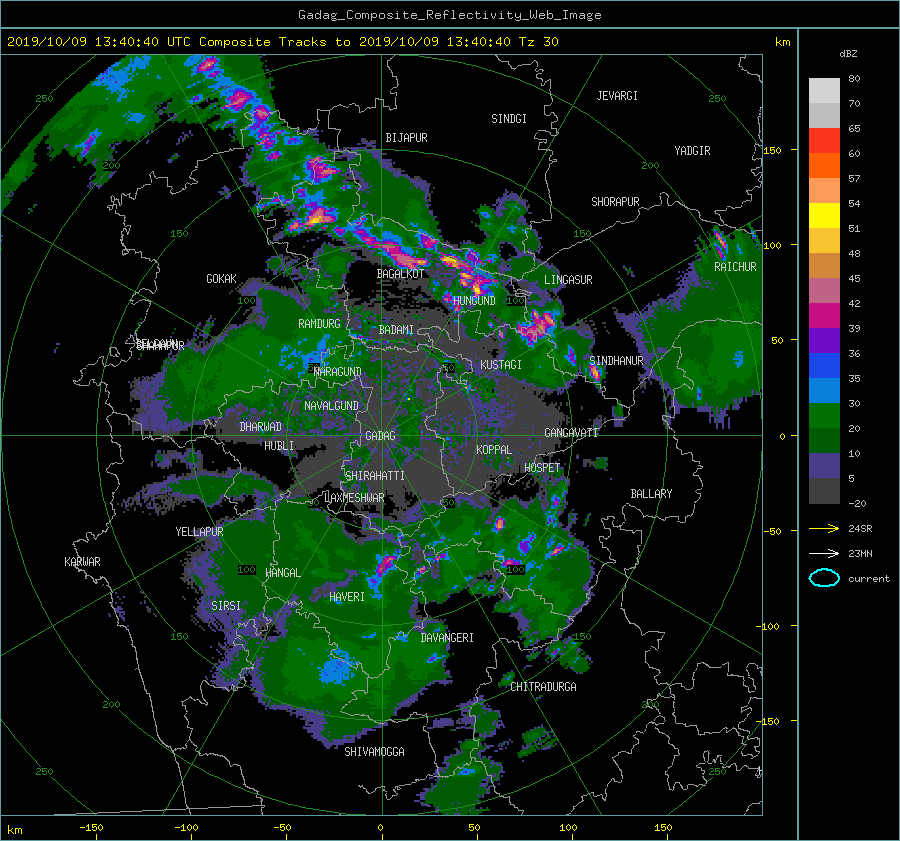Pick the bright green 20-30 dBZ swatch
Image resolution: width=900 pixels, height=841 pixels.
point(824,415)
